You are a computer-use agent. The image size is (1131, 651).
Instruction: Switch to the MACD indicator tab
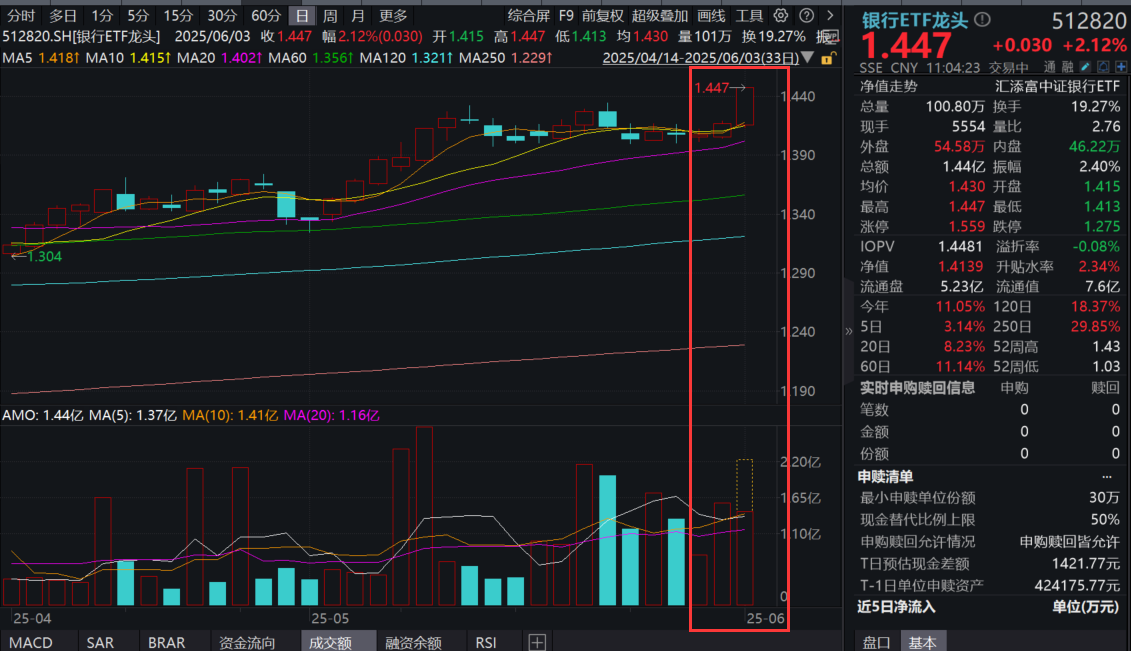coord(30,642)
